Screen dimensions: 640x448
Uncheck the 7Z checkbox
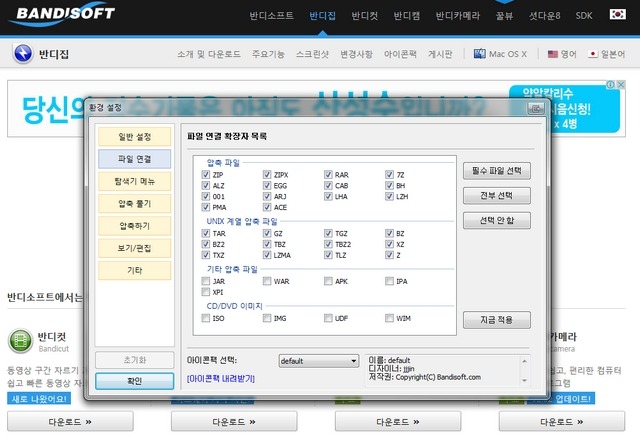pyautogui.click(x=389, y=175)
